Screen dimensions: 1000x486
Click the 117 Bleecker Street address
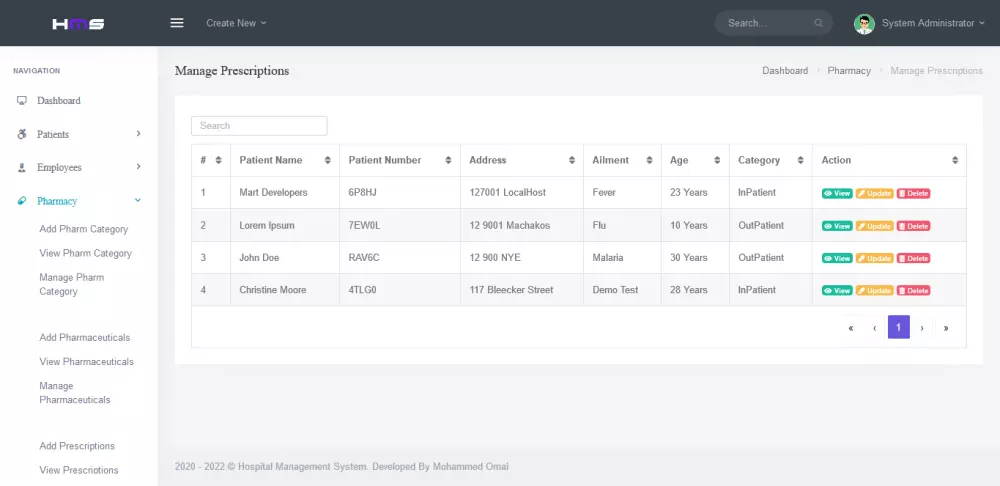click(511, 290)
